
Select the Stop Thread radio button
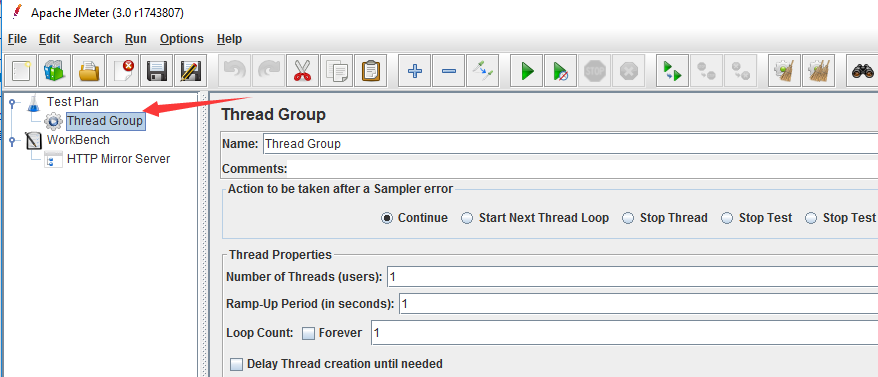pos(628,218)
